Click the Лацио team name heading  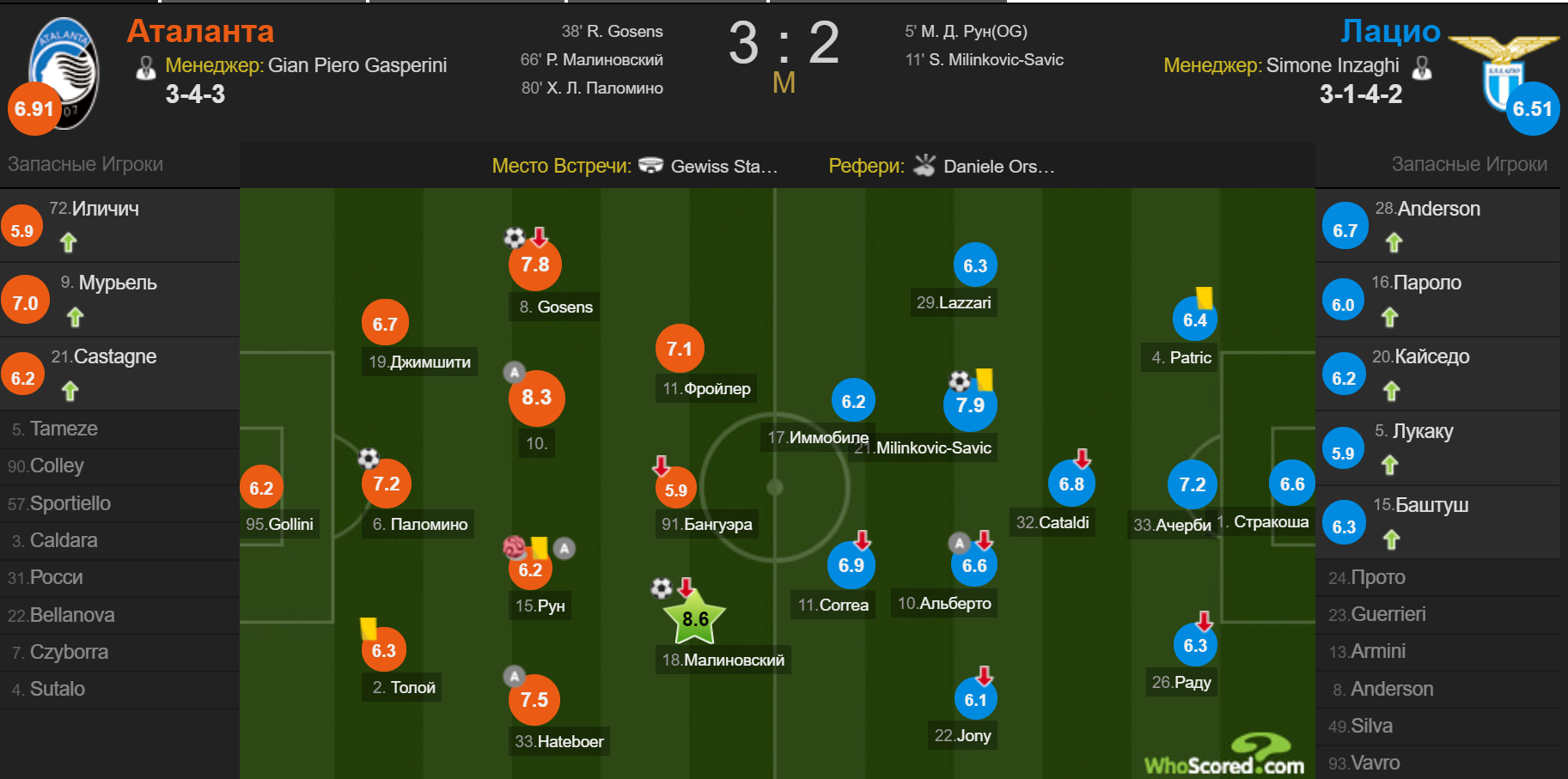[x=1390, y=31]
